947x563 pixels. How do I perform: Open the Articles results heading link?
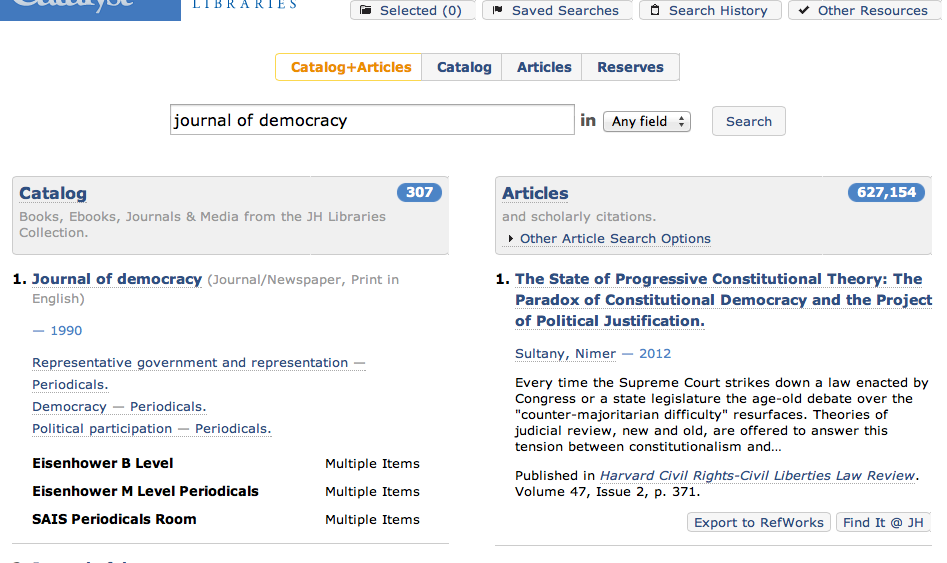click(x=535, y=193)
